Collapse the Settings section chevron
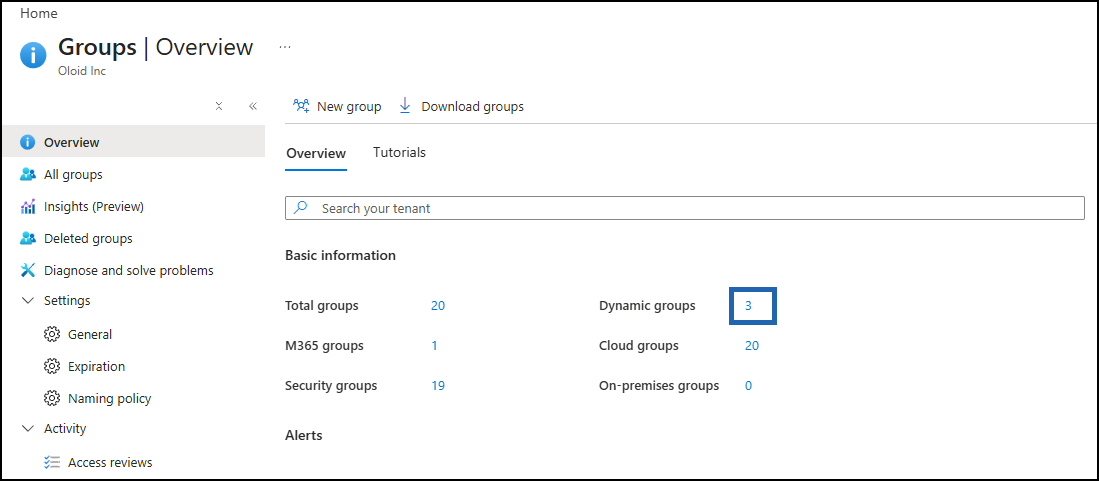The width and height of the screenshot is (1099, 481). [x=28, y=301]
